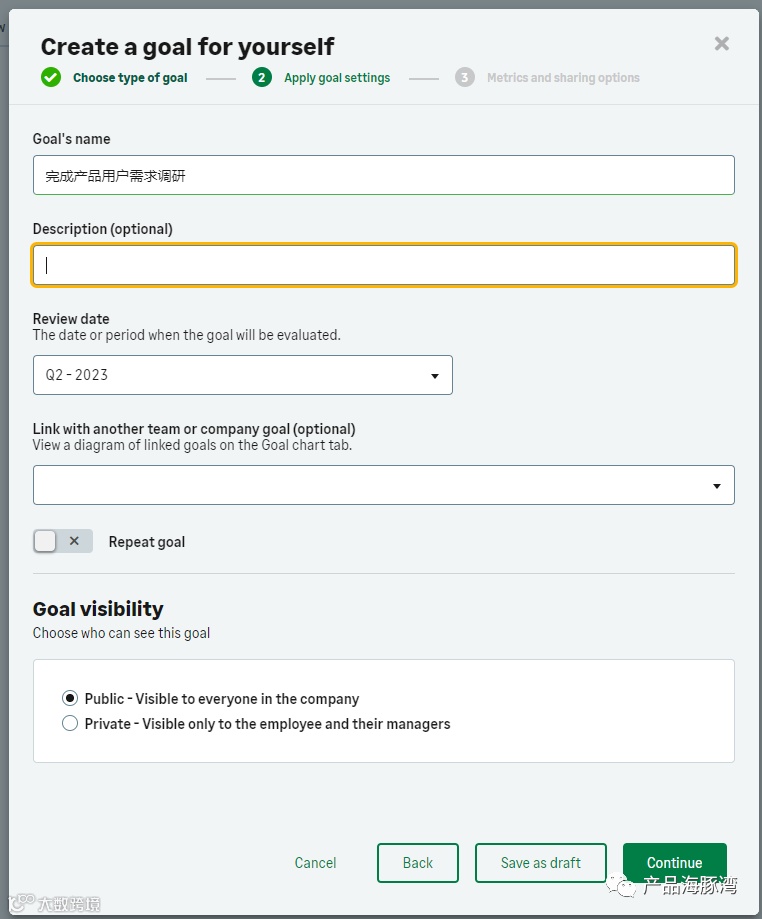Click into the Goal's name field
Image resolution: width=762 pixels, height=919 pixels.
(x=384, y=175)
